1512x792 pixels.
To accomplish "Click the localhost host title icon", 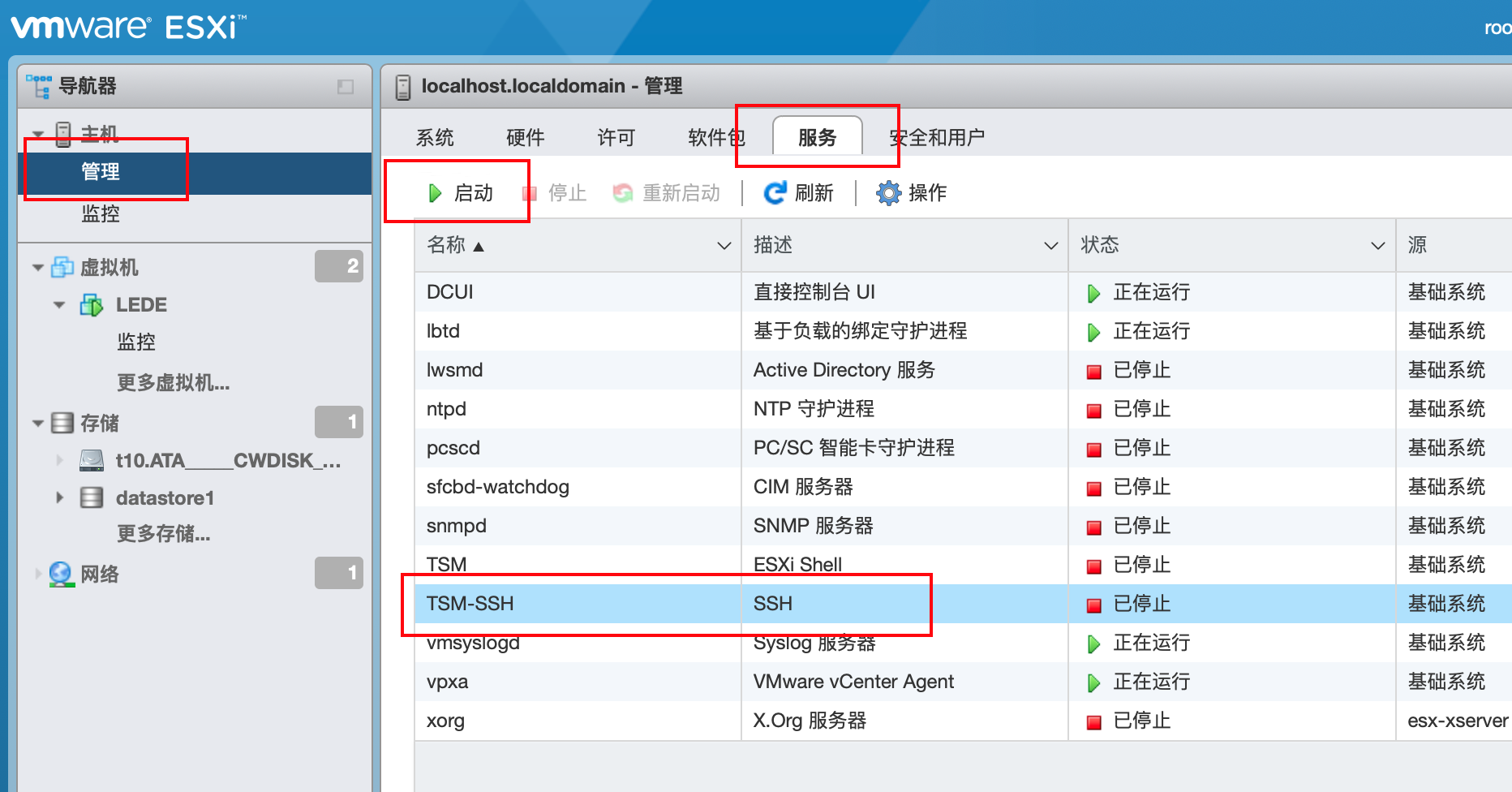I will point(403,87).
